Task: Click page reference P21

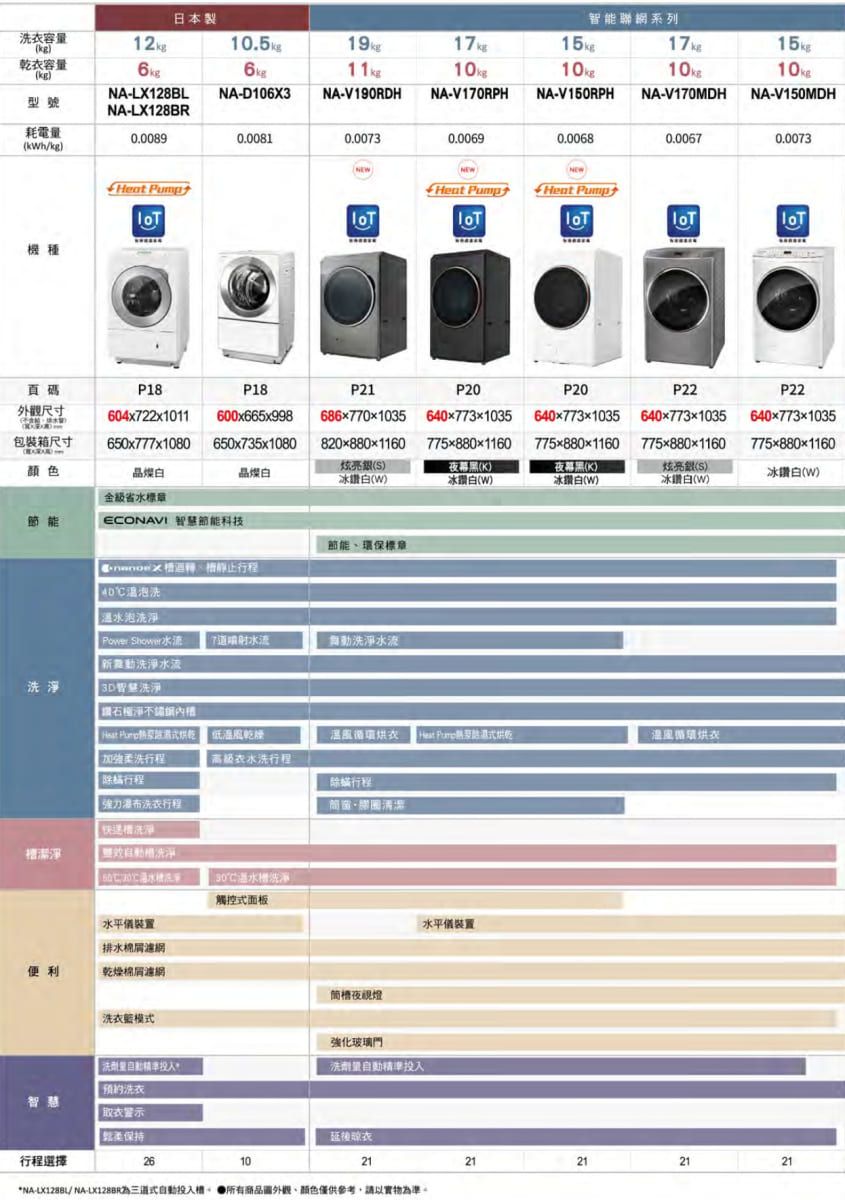Action: click(x=361, y=390)
